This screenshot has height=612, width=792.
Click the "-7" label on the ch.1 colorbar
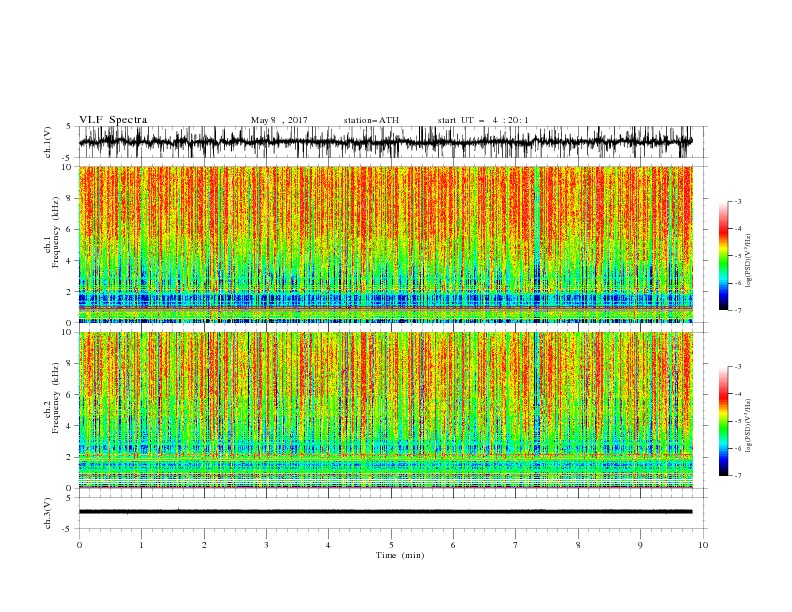[738, 311]
